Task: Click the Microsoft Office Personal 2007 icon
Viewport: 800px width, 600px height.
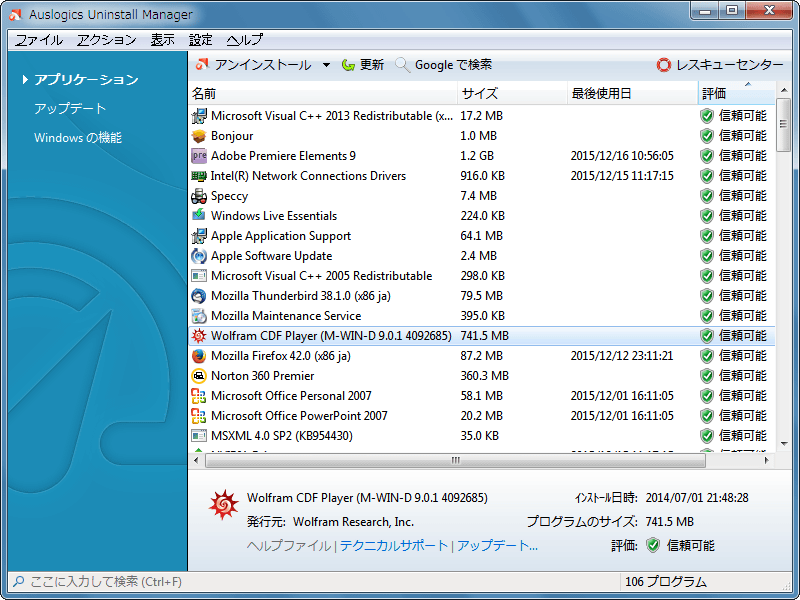Action: pos(198,396)
